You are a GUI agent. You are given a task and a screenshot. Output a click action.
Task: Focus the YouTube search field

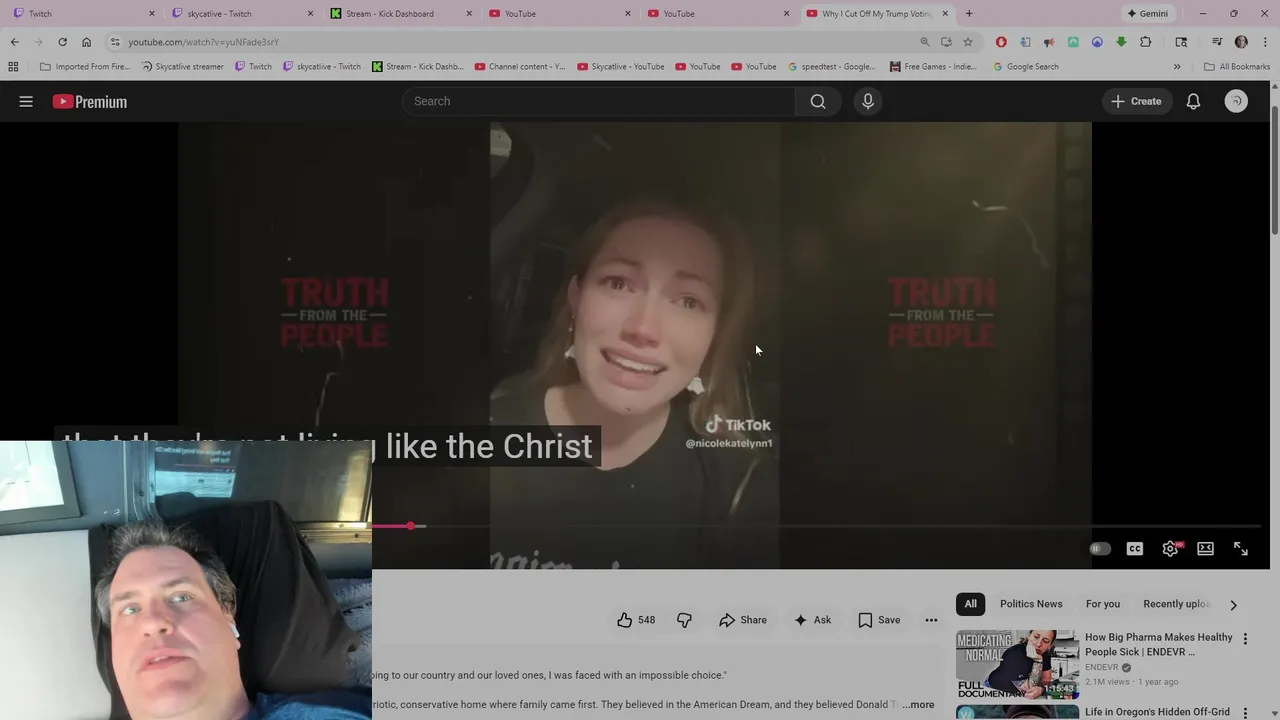(598, 101)
